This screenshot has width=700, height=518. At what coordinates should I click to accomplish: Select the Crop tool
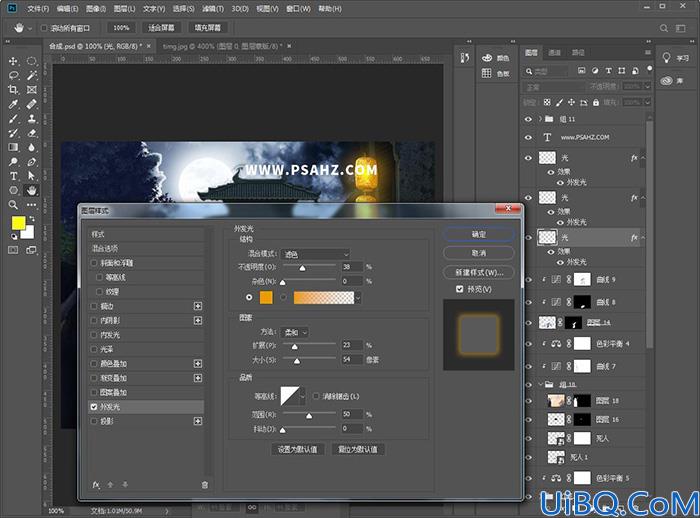(x=13, y=90)
